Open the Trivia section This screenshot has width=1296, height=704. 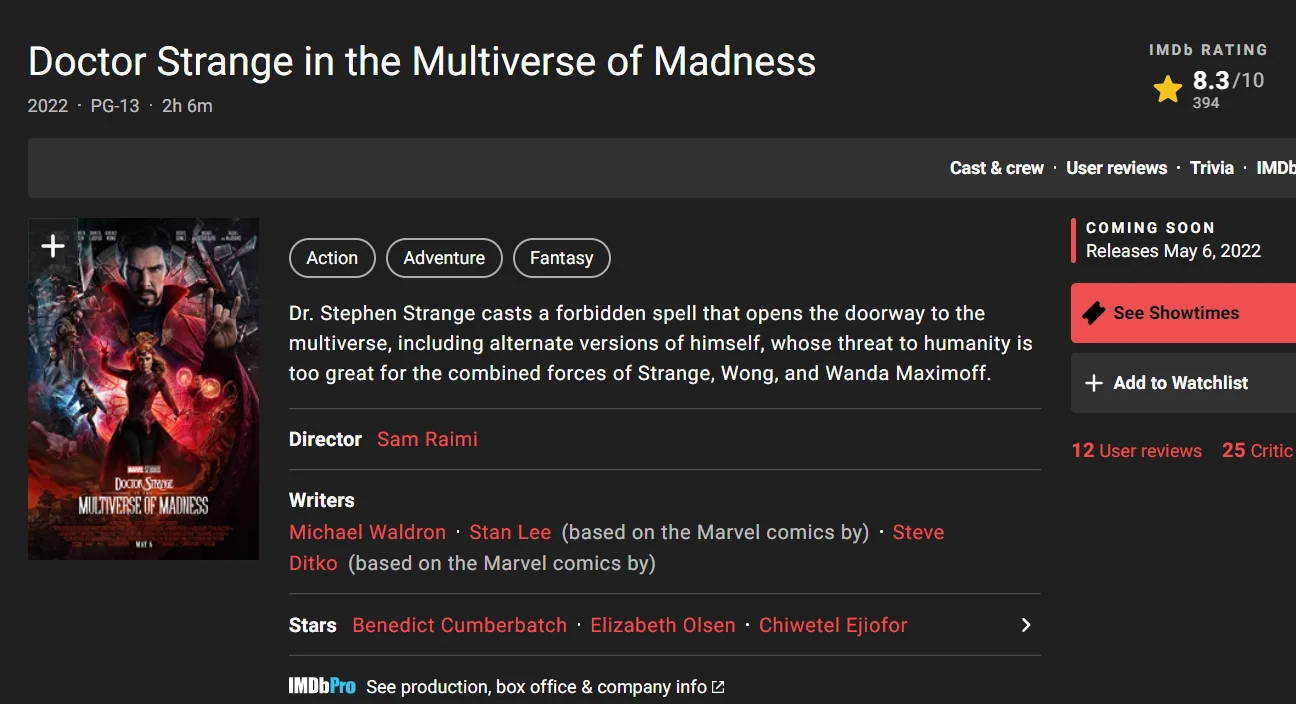(x=1211, y=168)
